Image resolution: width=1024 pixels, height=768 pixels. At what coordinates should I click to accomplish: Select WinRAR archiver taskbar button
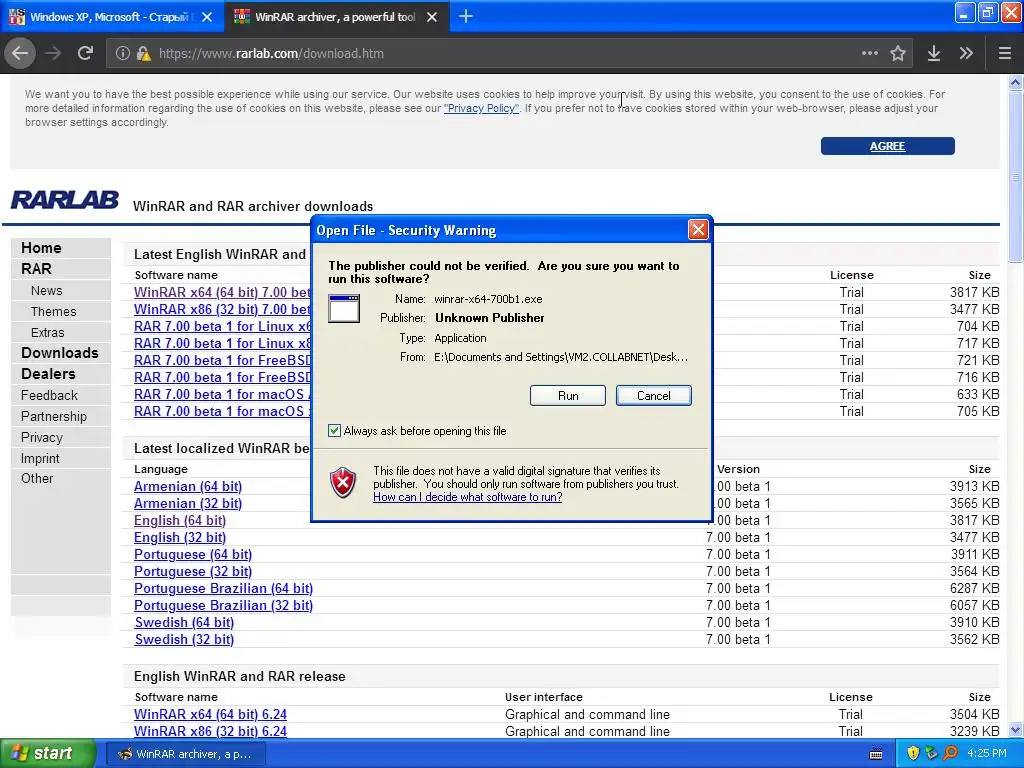[x=186, y=754]
